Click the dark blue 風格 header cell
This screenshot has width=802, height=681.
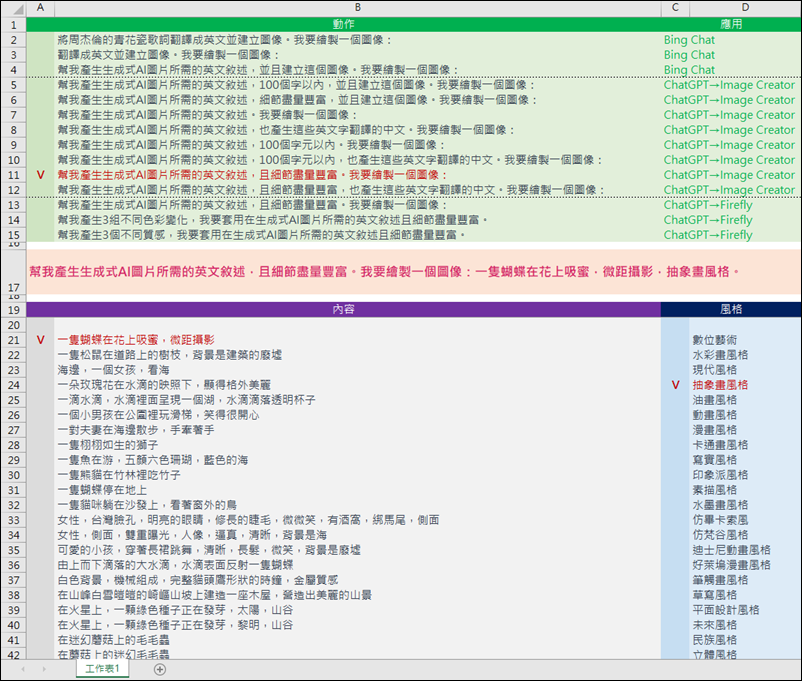click(731, 310)
